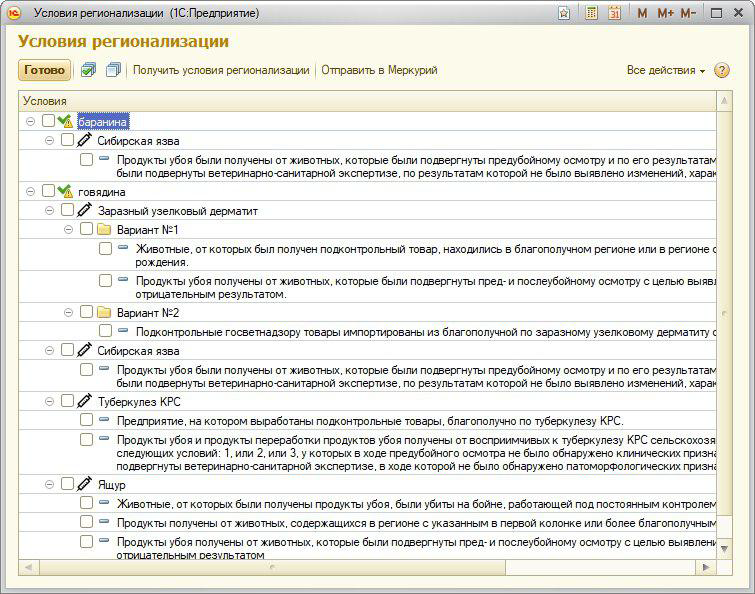The image size is (755, 594).
Task: Collapse the говядина node
Action: [x=30, y=192]
